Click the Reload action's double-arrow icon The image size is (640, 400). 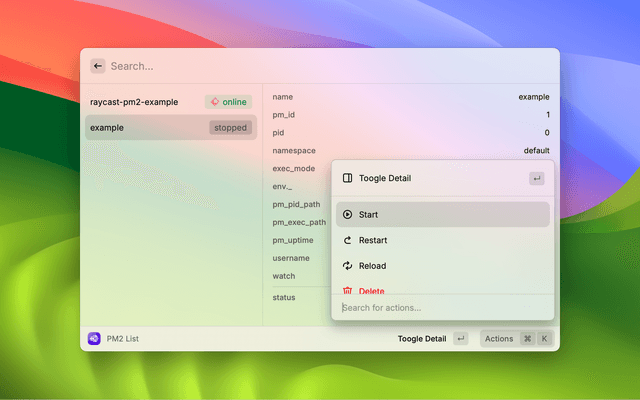pos(347,266)
